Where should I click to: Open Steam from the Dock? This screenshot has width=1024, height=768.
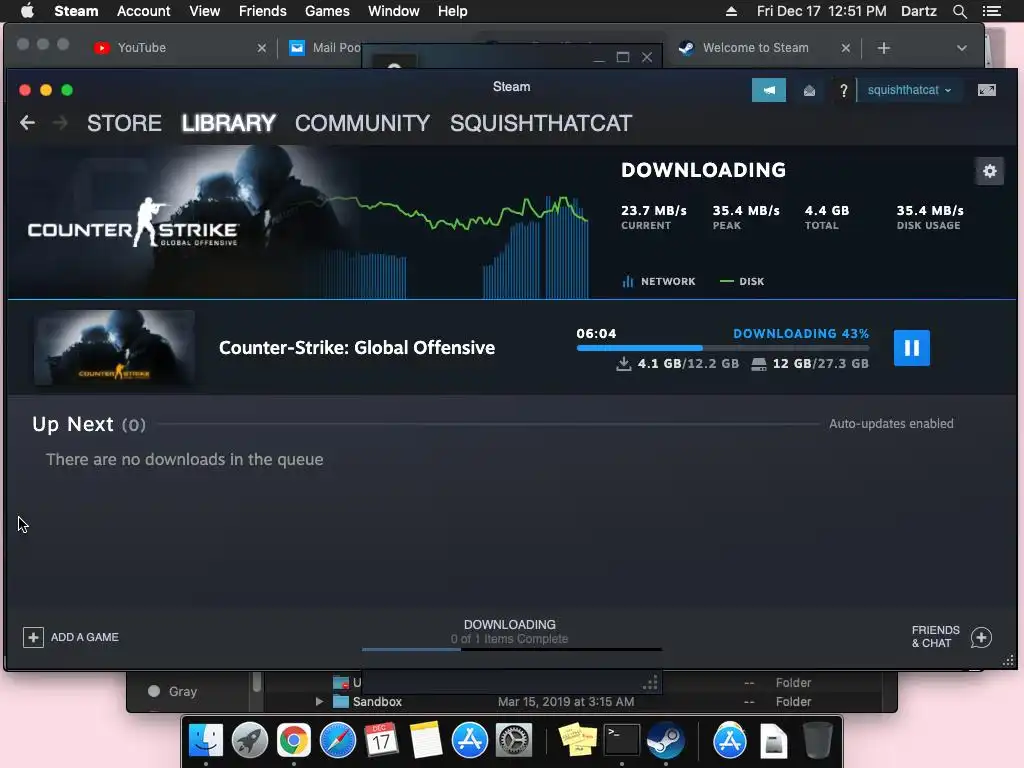pyautogui.click(x=665, y=741)
